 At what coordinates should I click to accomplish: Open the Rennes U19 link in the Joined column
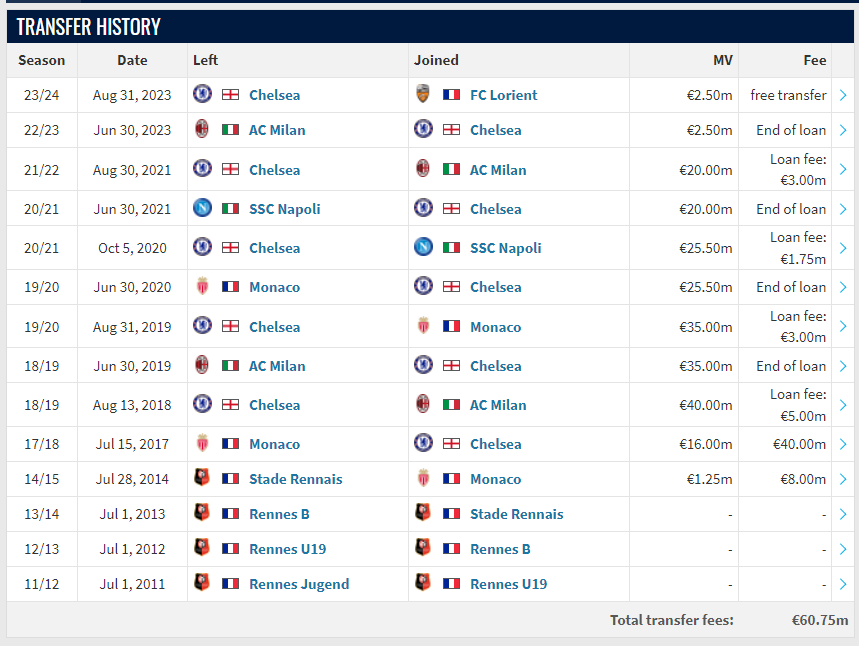pyautogui.click(x=508, y=584)
